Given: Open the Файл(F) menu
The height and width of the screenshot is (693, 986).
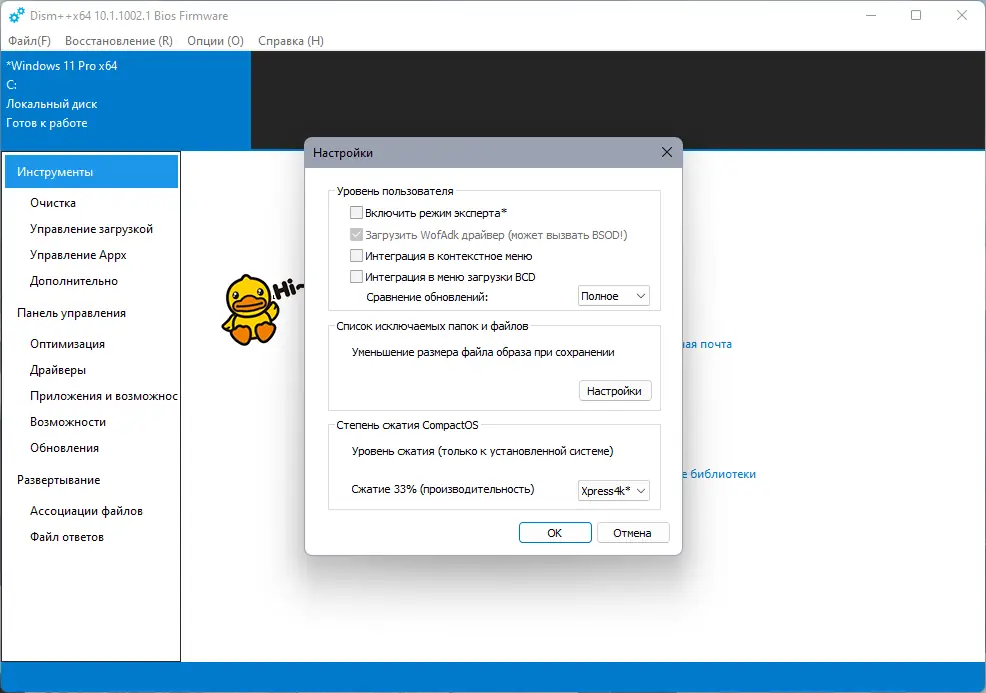Looking at the screenshot, I should tap(29, 41).
